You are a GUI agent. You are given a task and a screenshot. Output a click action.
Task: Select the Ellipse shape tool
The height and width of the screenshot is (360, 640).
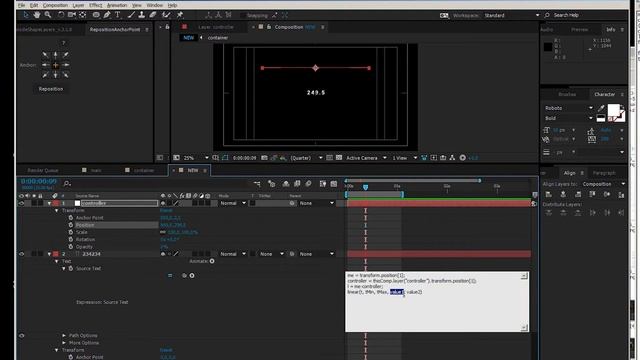[96, 15]
